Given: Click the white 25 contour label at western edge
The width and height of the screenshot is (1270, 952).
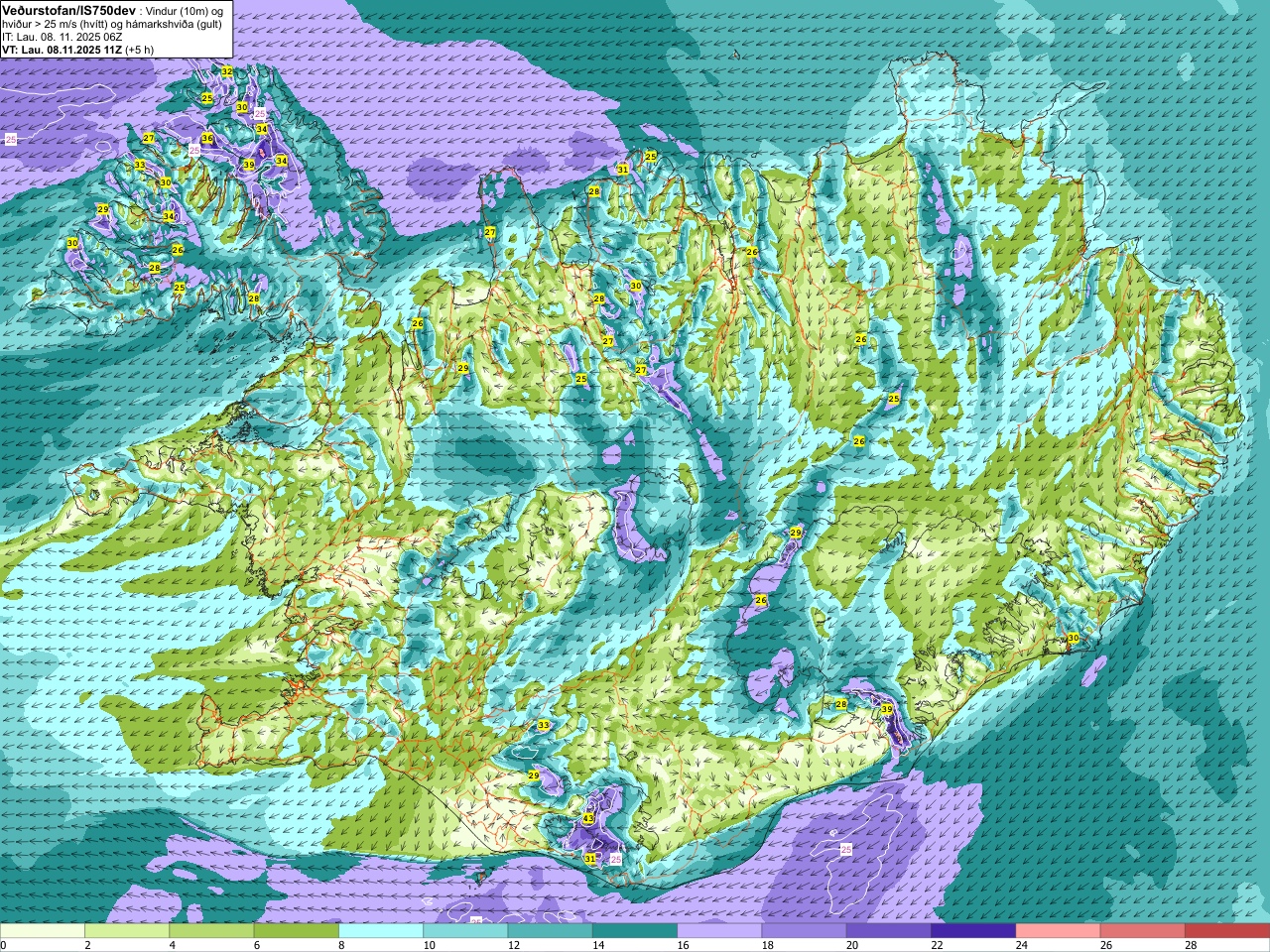Looking at the screenshot, I should tap(11, 140).
